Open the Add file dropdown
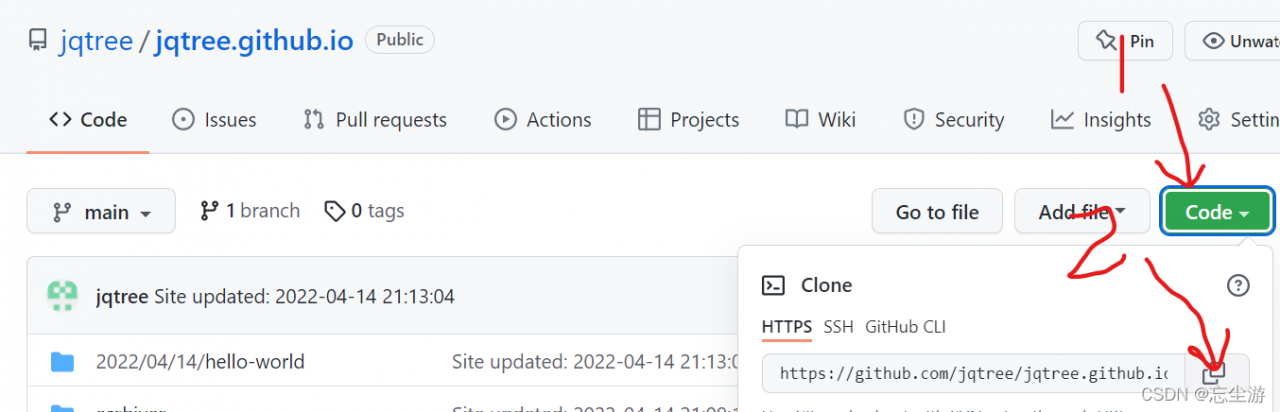 click(1082, 212)
